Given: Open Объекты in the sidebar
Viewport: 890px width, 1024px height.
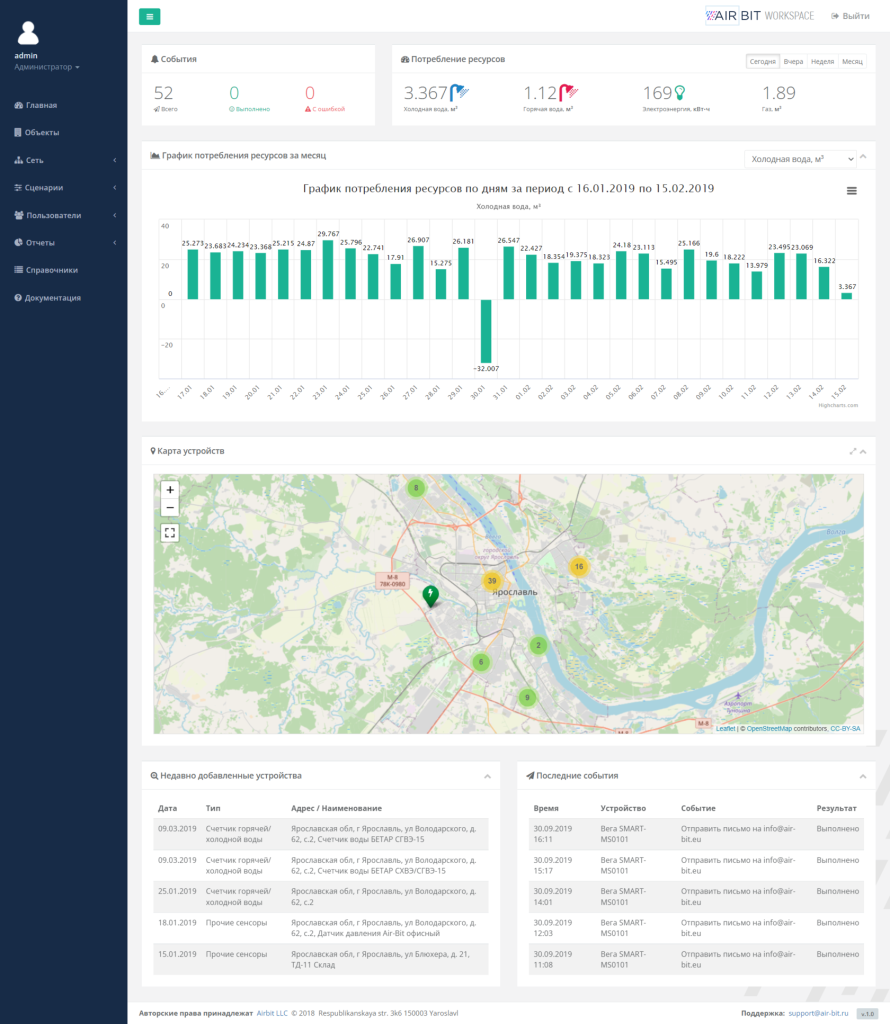Looking at the screenshot, I should point(42,132).
